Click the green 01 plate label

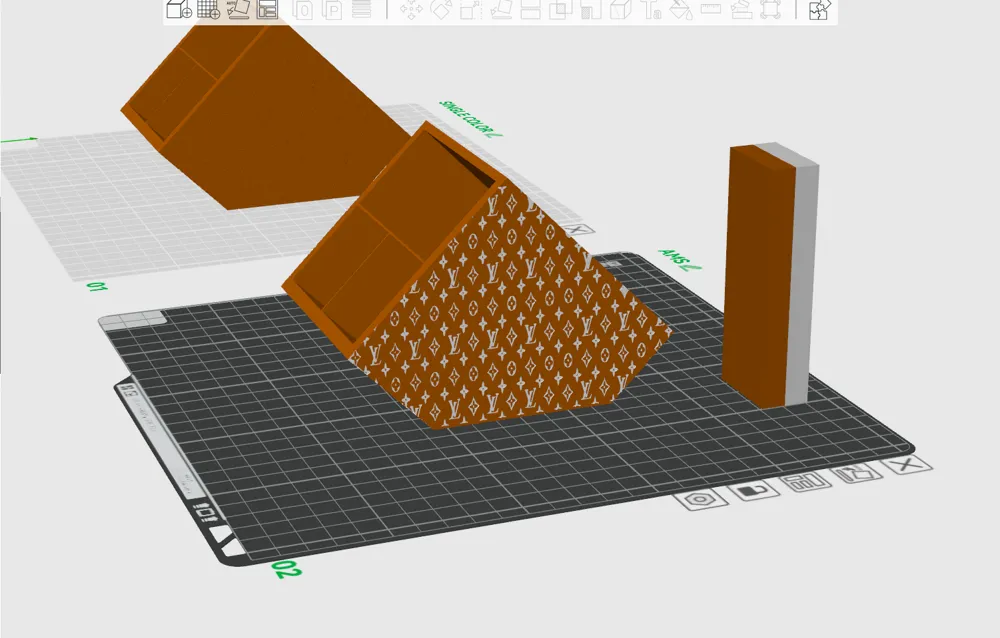pyautogui.click(x=97, y=286)
